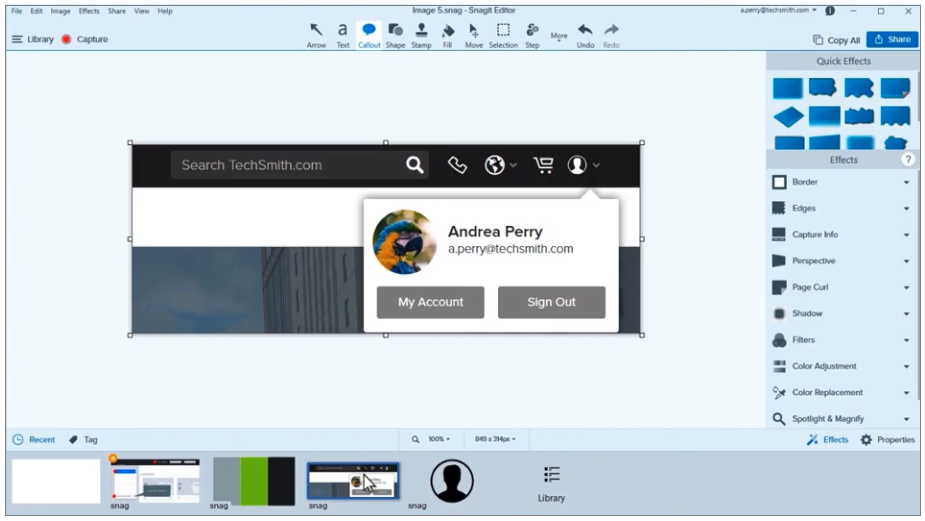Open the blank white thumbnail in tray

(56, 481)
